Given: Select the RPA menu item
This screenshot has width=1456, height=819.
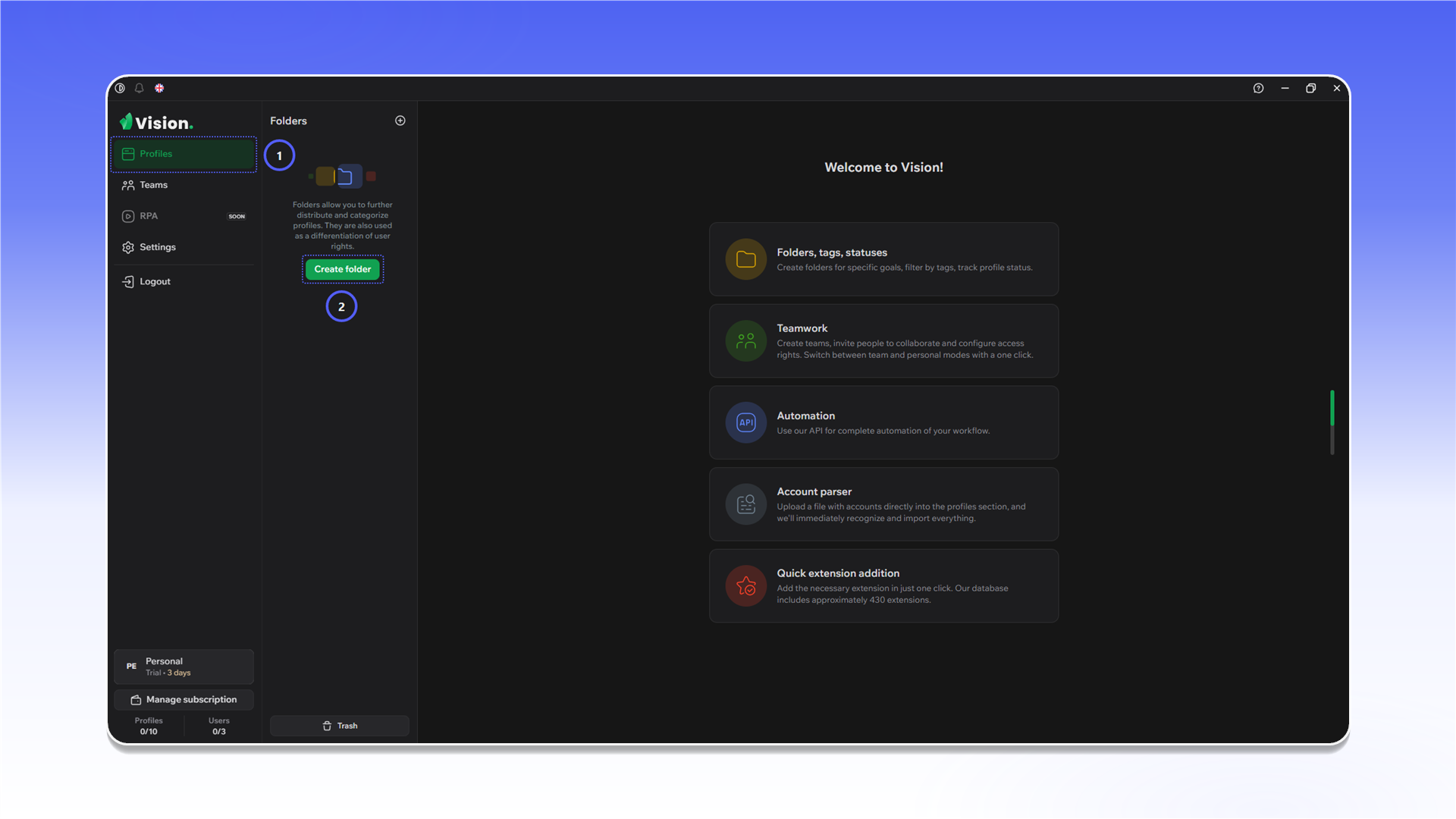Looking at the screenshot, I should (184, 216).
